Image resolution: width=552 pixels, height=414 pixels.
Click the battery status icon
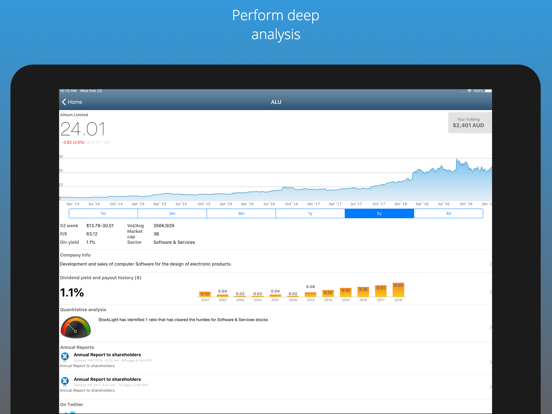tap(488, 91)
